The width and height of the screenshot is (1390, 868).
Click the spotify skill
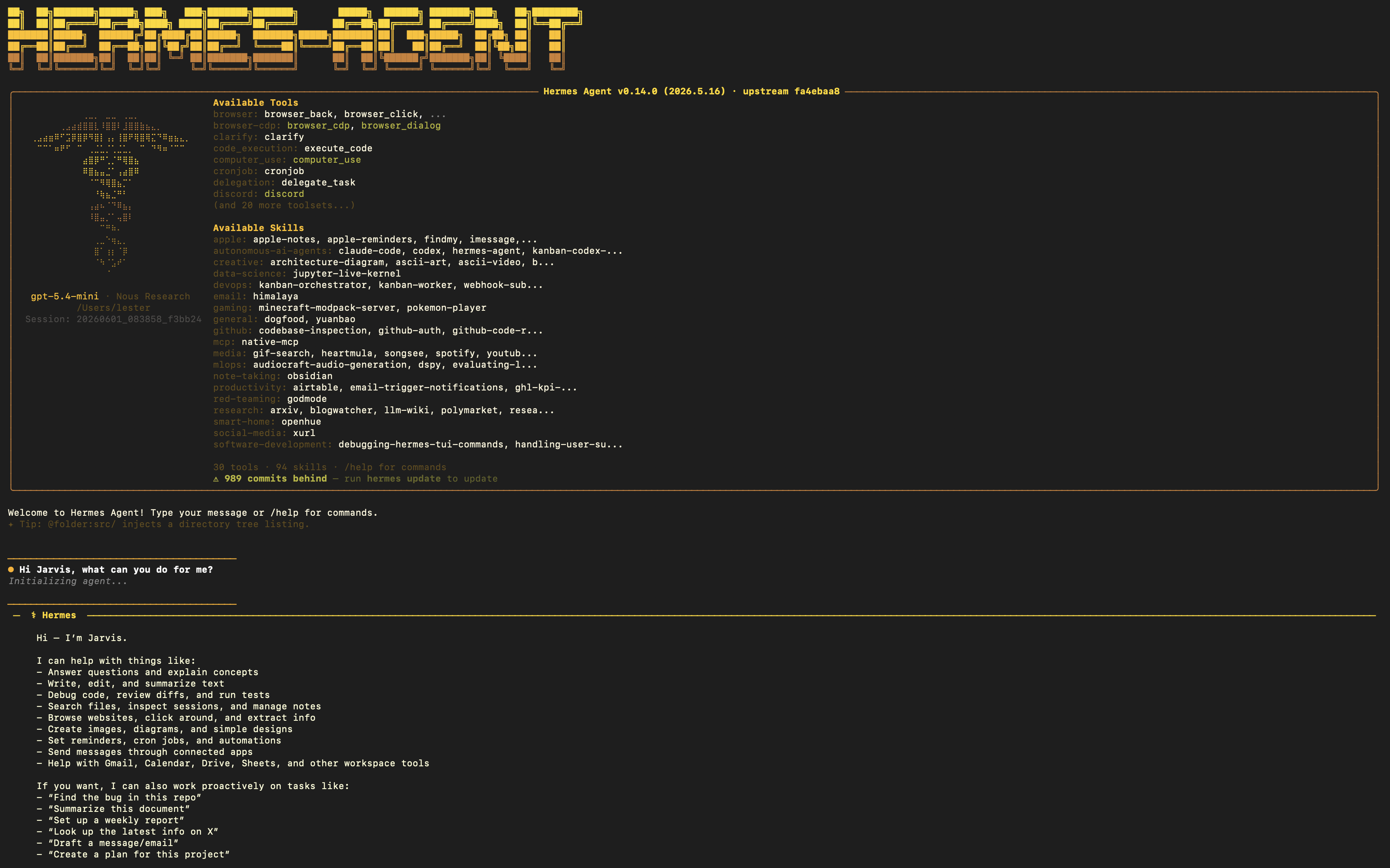455,353
